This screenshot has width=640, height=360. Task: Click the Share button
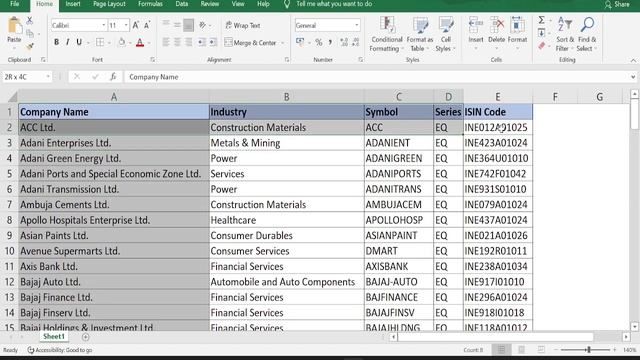point(617,4)
